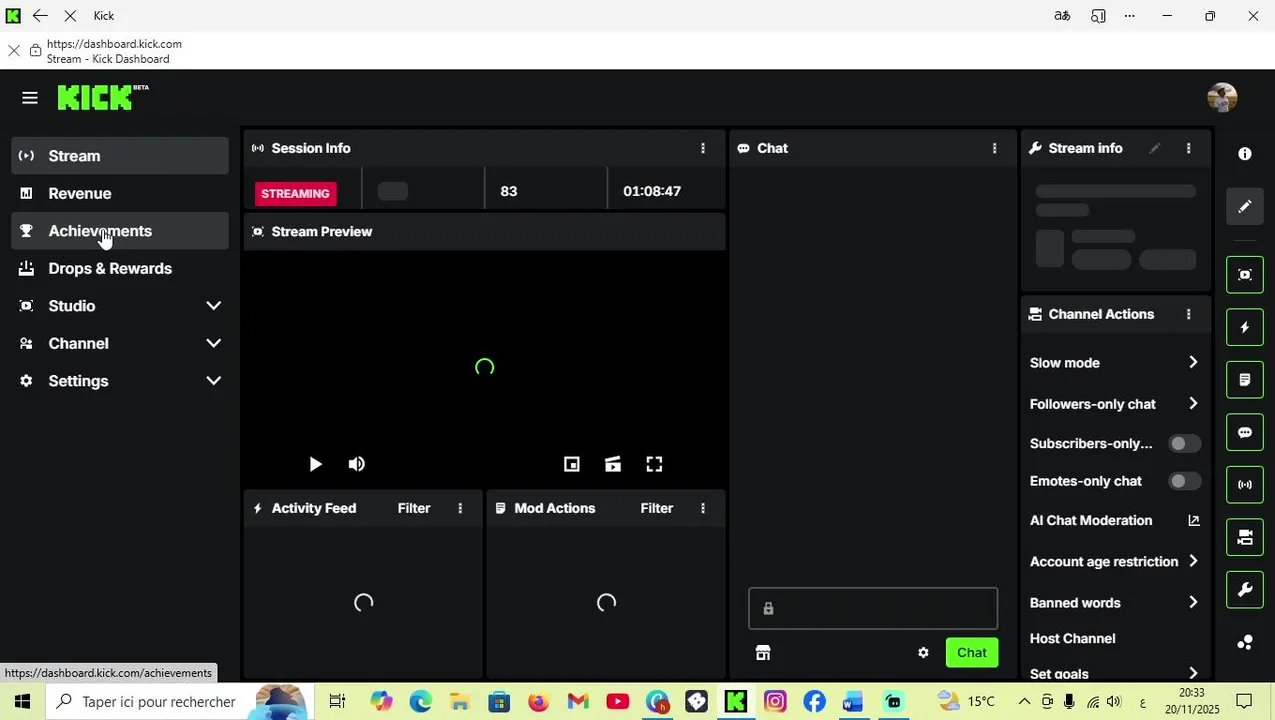The height and width of the screenshot is (720, 1275).
Task: Expand Slow mode settings
Action: point(1115,363)
